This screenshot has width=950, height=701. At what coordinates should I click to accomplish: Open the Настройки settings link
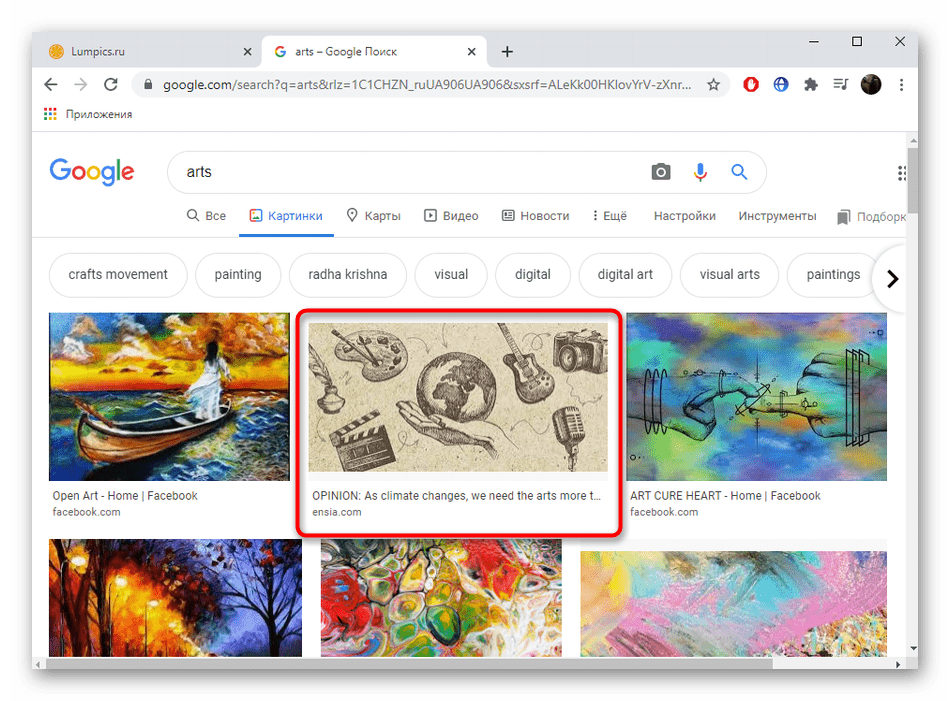coord(684,216)
